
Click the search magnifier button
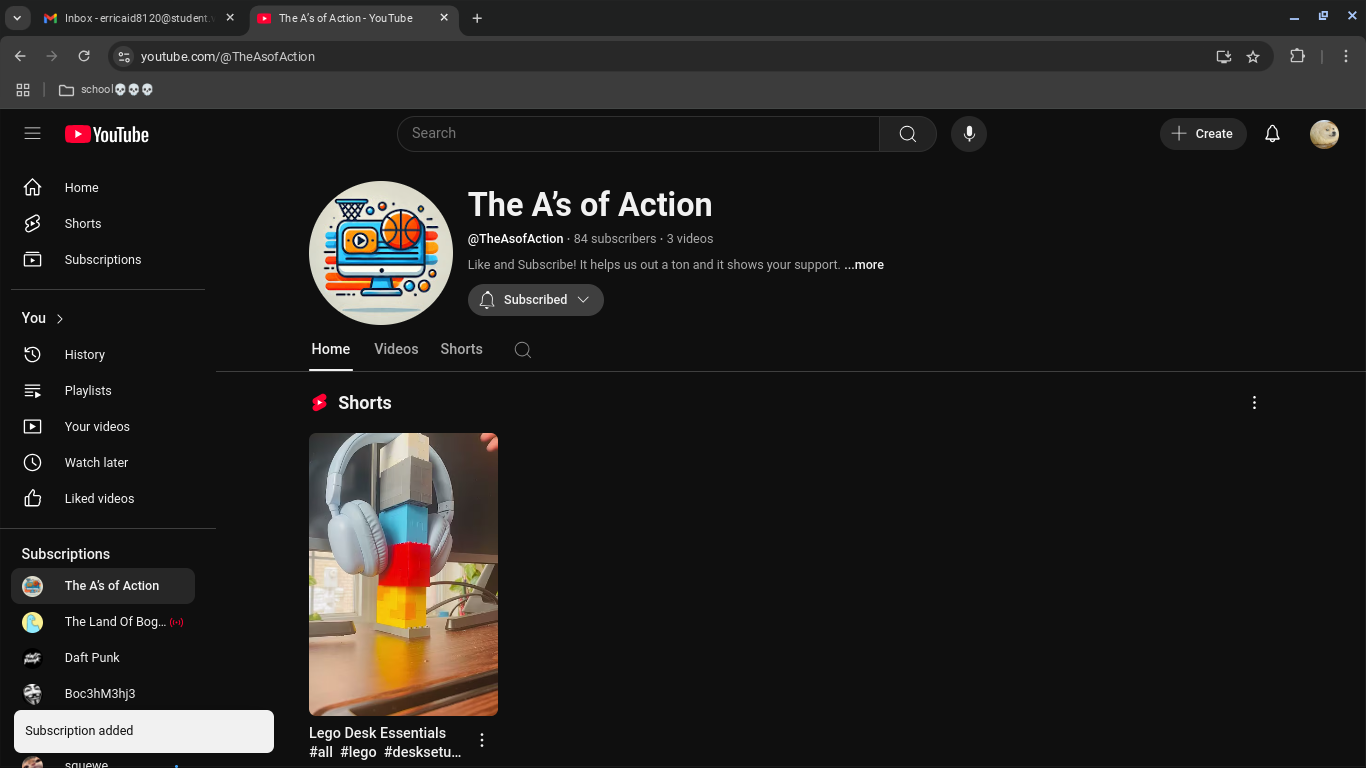coord(908,134)
